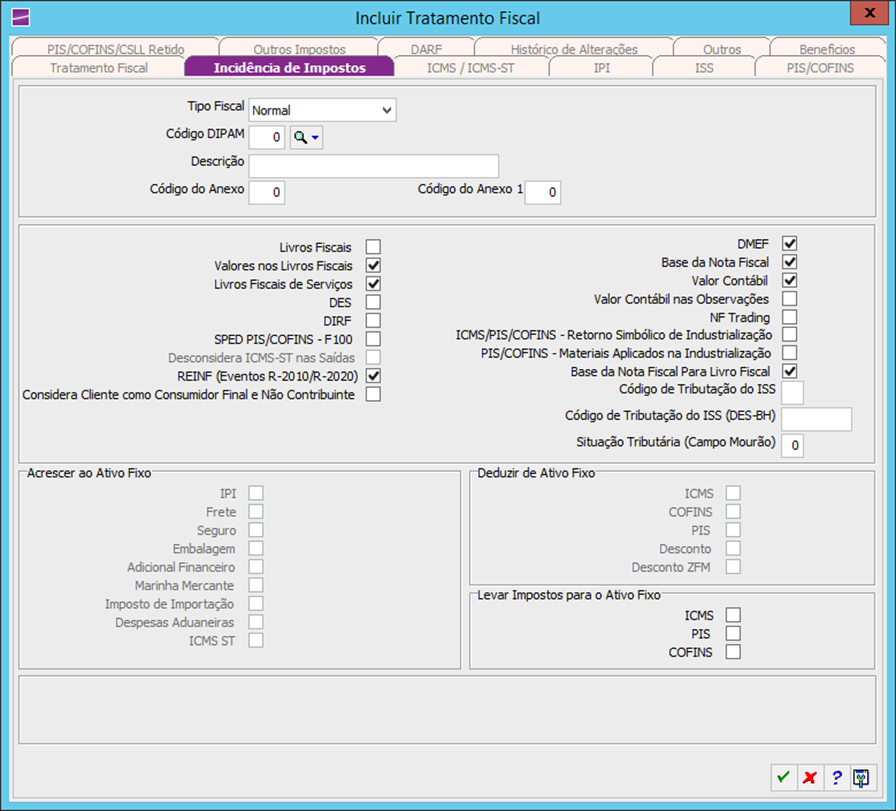Uncheck the Valor Contábil checkbox
Viewport: 896px width, 811px height.
pos(790,280)
